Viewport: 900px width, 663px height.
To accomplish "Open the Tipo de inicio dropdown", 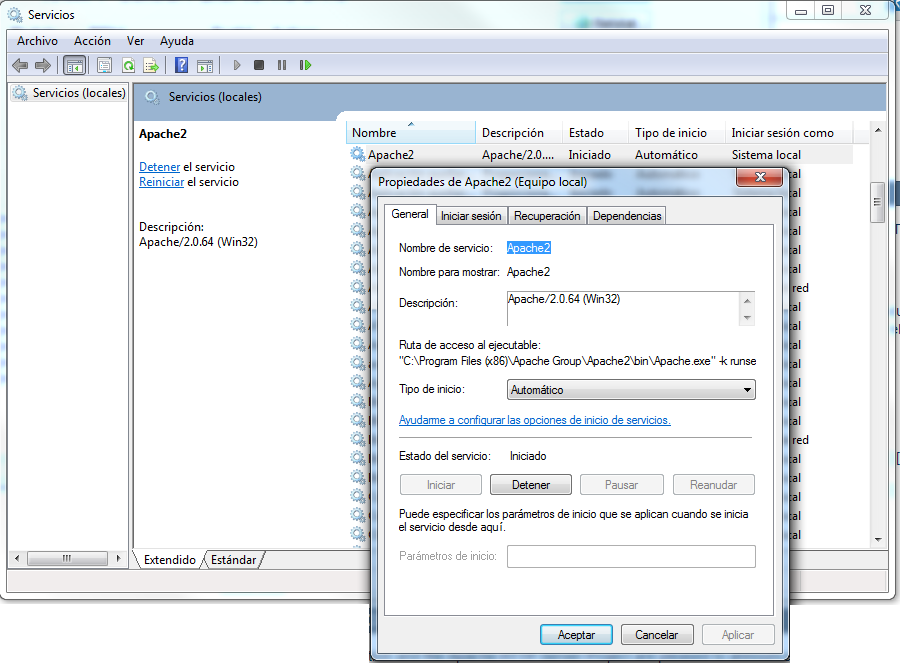I will (748, 389).
